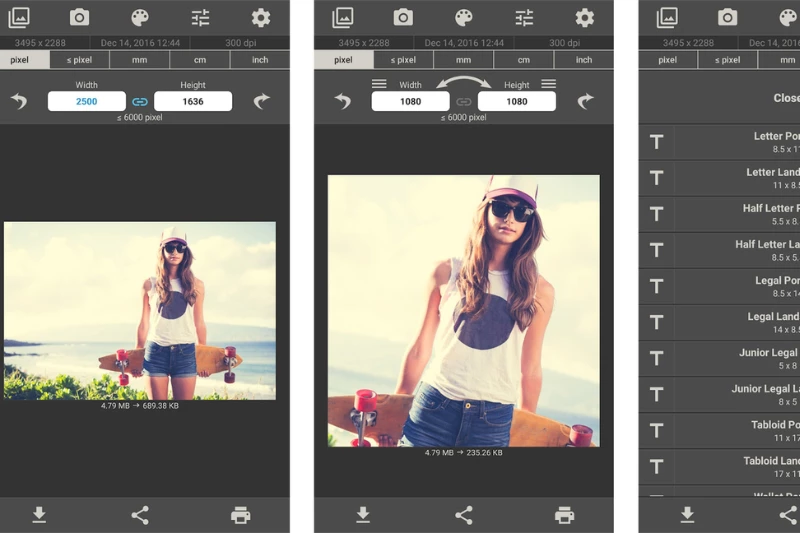
Task: Tap landscape skateboard photo preview in left screen
Action: [140, 311]
